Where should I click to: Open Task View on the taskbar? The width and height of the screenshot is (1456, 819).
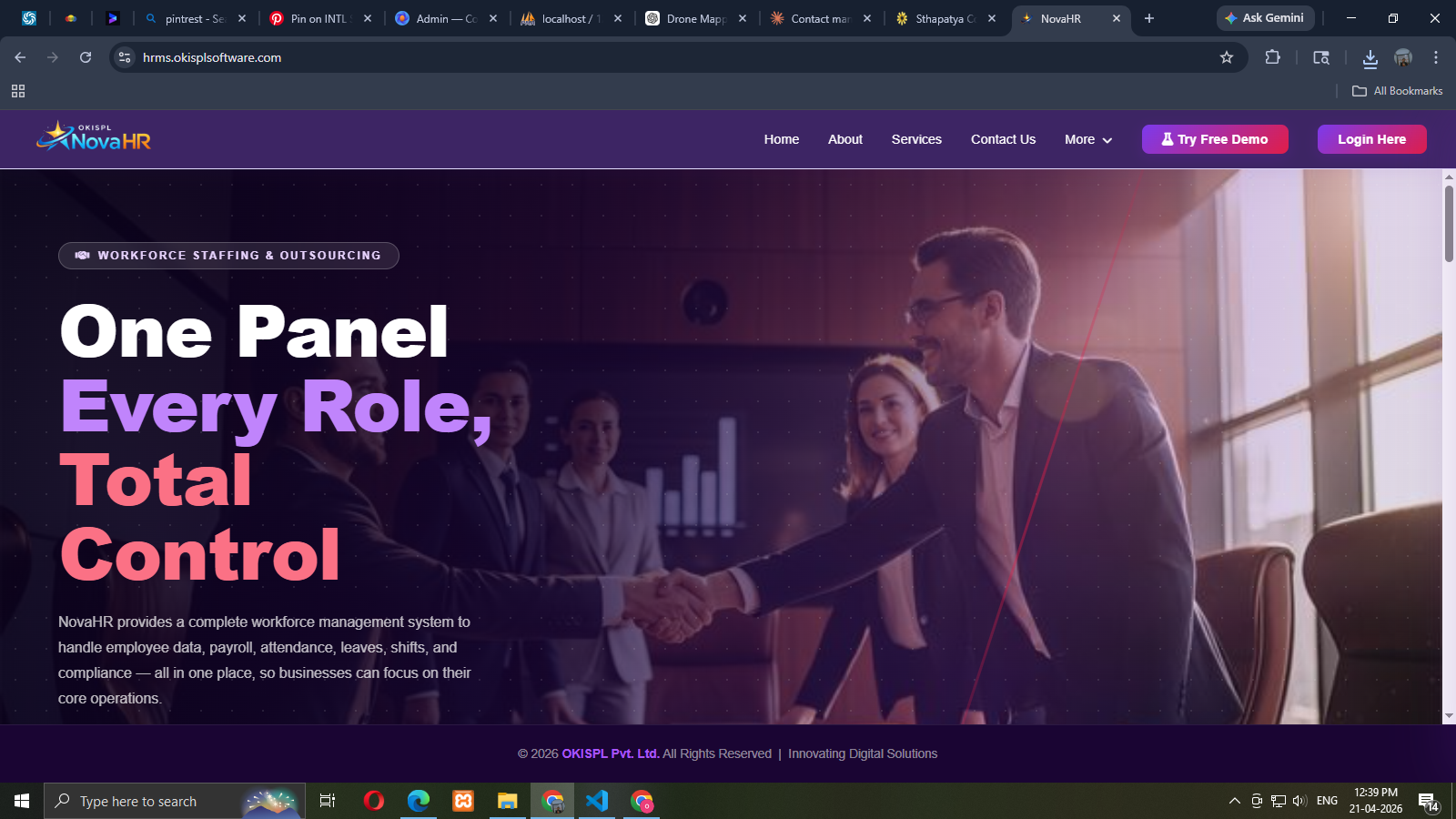pos(328,801)
